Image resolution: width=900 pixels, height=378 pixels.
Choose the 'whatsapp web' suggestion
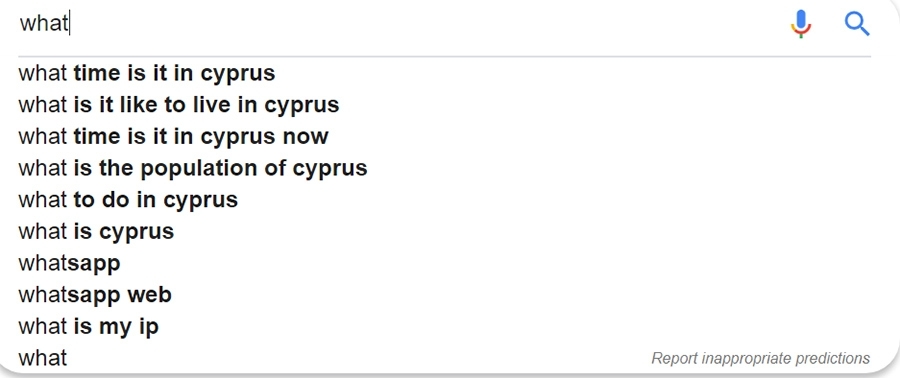(444, 295)
